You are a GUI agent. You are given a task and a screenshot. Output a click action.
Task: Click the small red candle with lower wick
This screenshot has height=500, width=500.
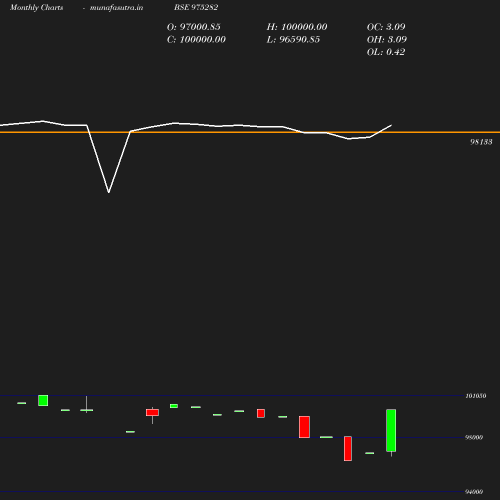coord(152,413)
